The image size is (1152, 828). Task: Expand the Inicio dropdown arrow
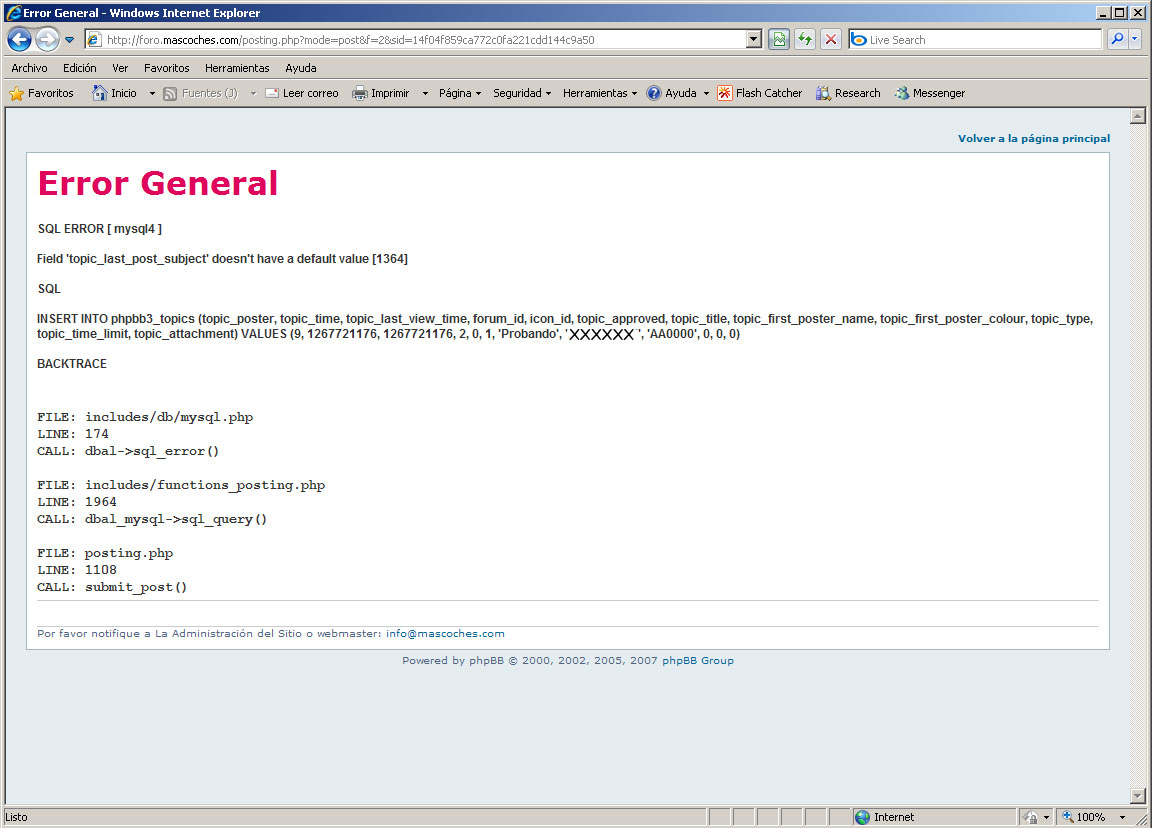(152, 93)
